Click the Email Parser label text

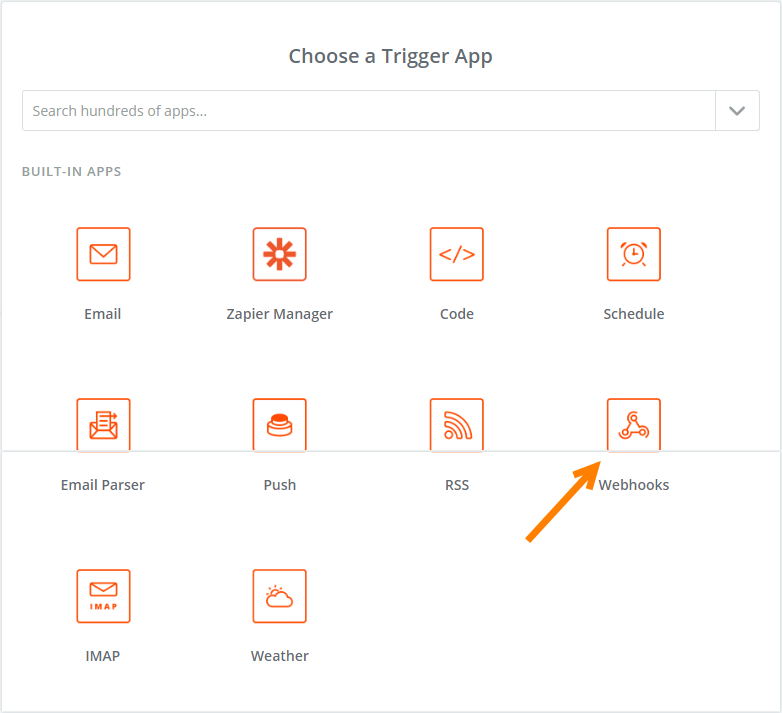[x=103, y=485]
